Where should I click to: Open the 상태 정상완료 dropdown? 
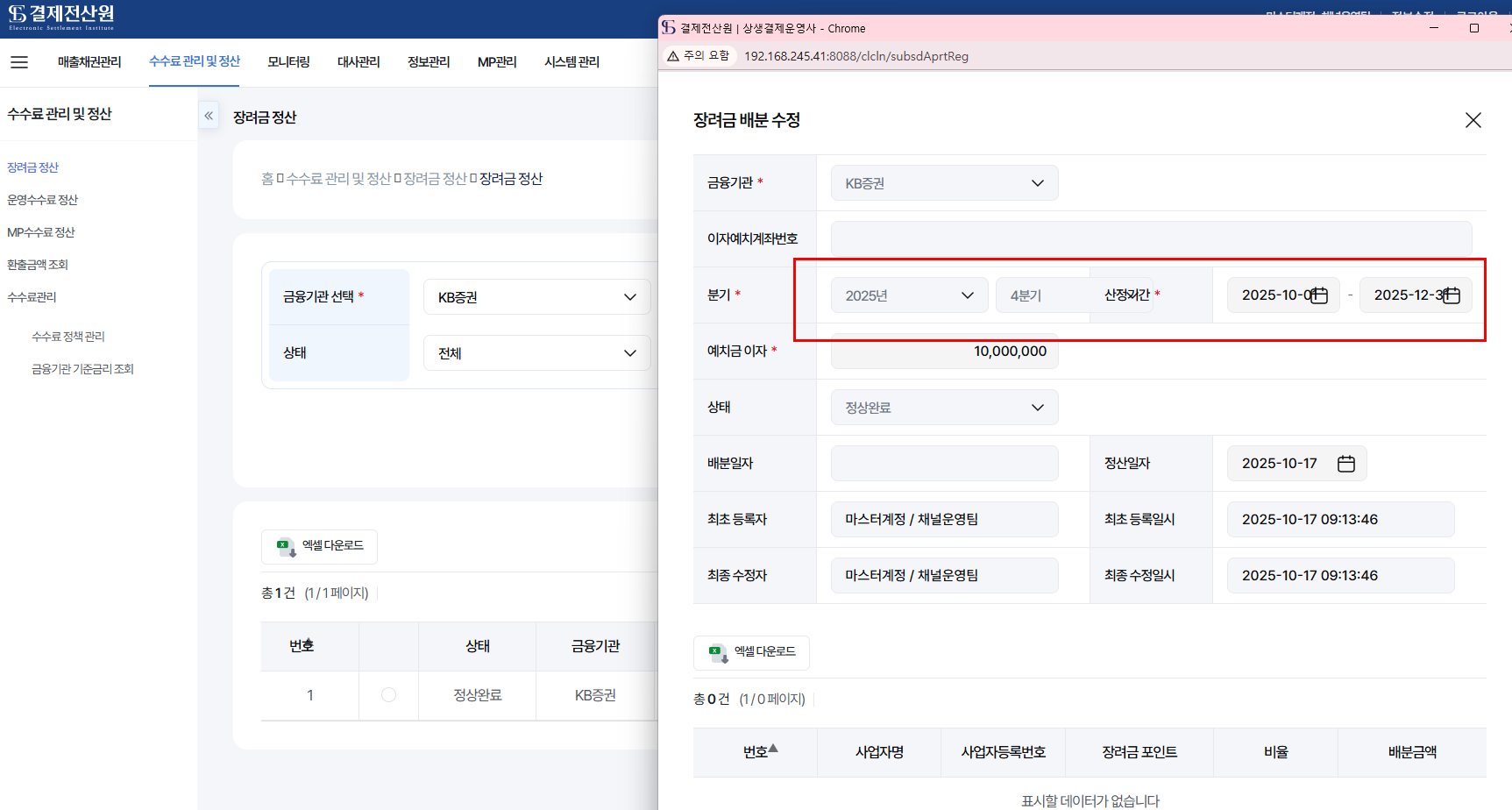coord(944,408)
